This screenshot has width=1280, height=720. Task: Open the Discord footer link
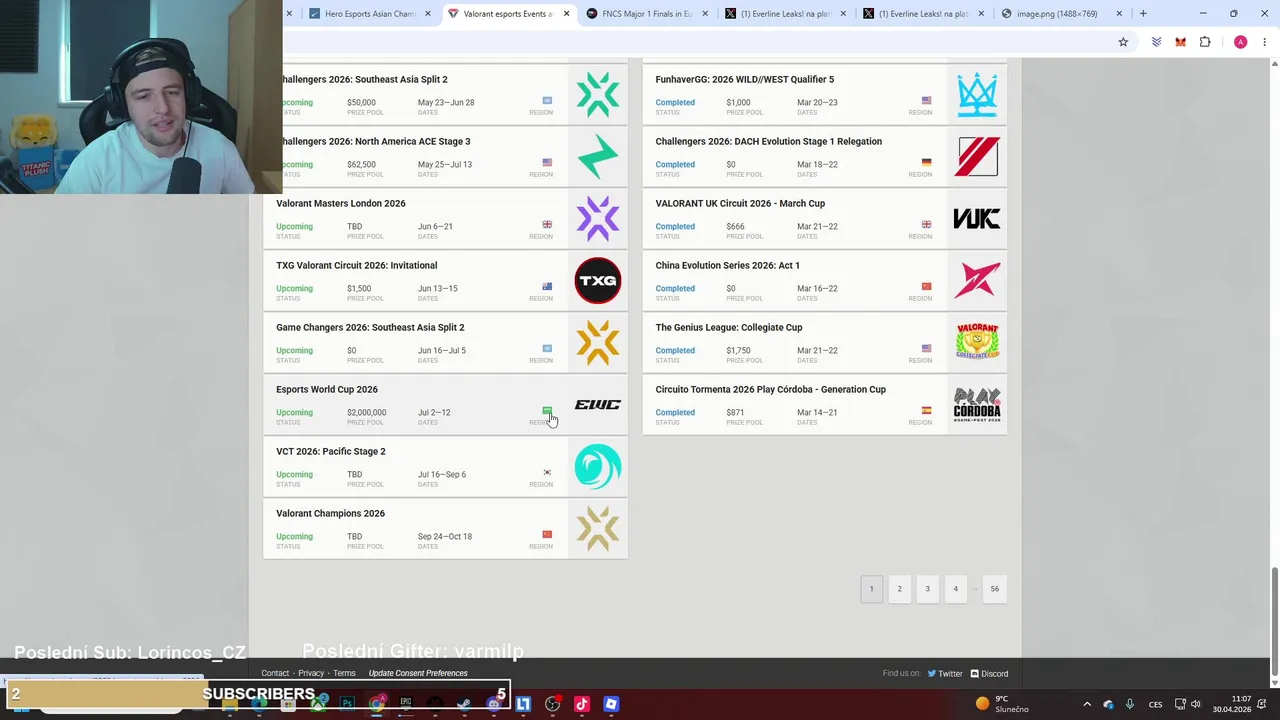[x=988, y=674]
